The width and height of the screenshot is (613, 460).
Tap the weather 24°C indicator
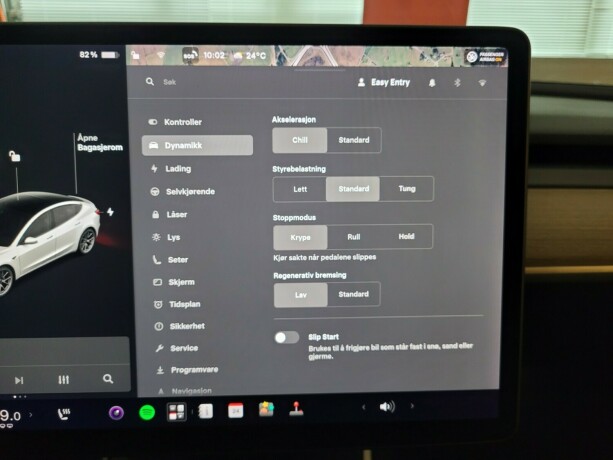pyautogui.click(x=249, y=56)
